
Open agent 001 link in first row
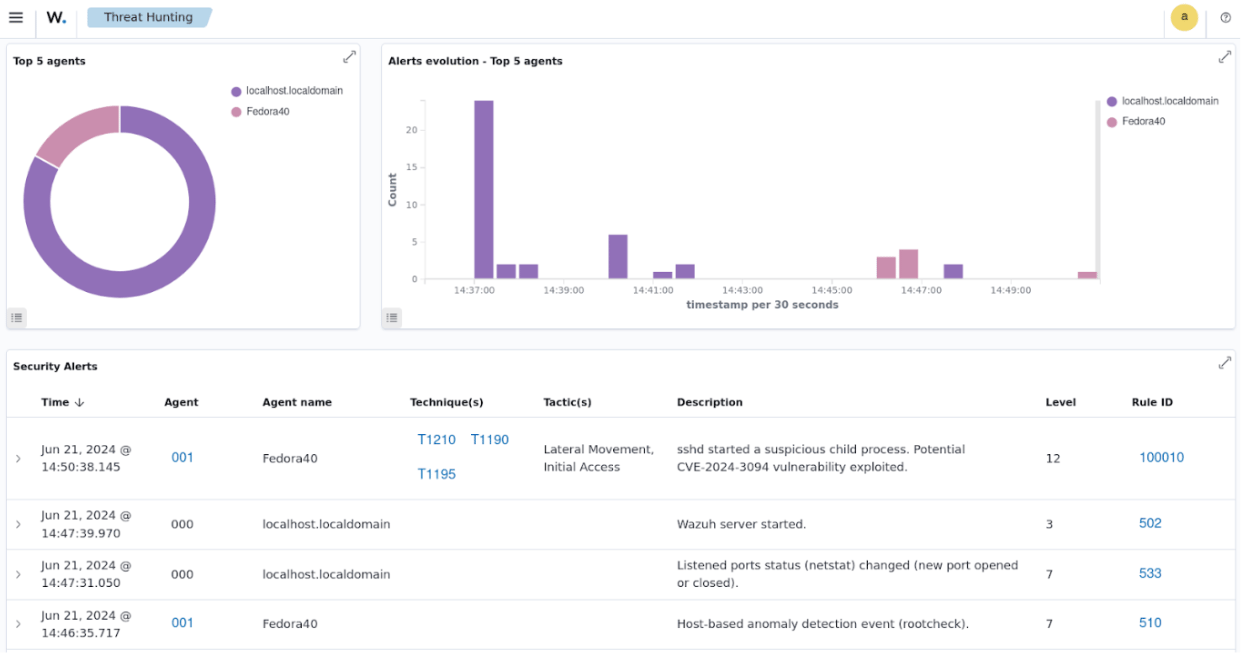click(x=182, y=457)
